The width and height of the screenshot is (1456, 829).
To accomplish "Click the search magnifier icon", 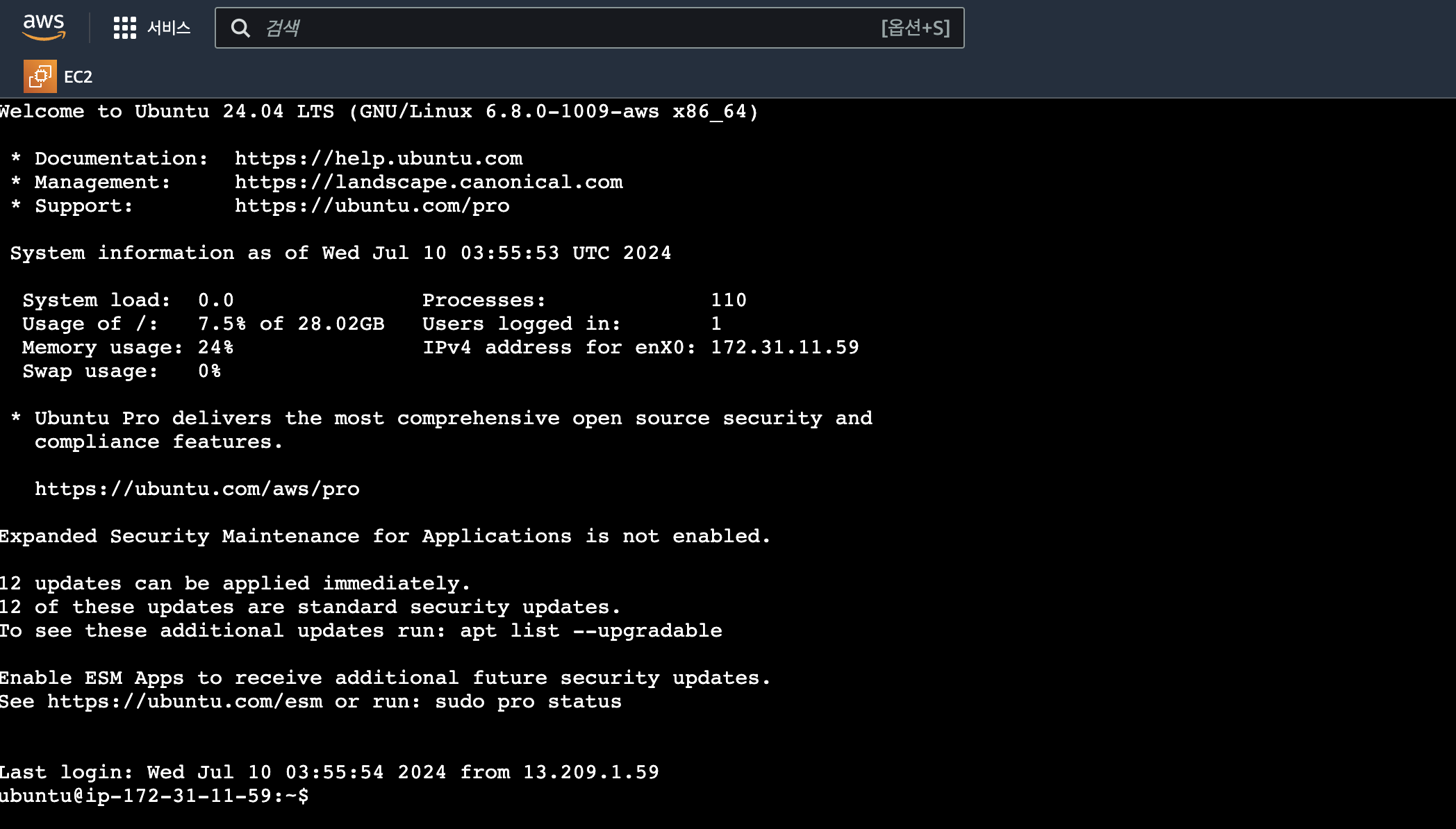I will [x=240, y=28].
